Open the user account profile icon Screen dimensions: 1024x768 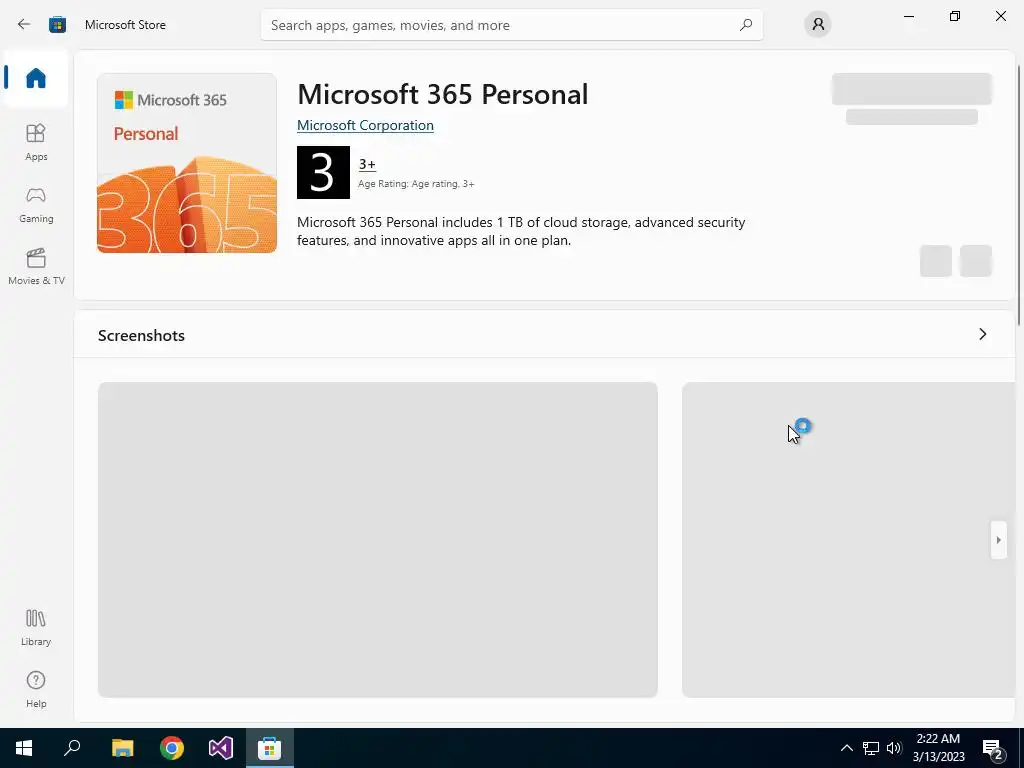click(818, 25)
